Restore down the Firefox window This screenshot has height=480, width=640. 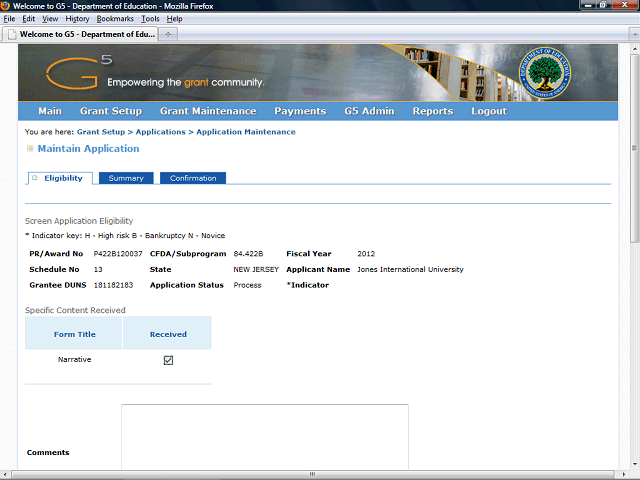603,5
